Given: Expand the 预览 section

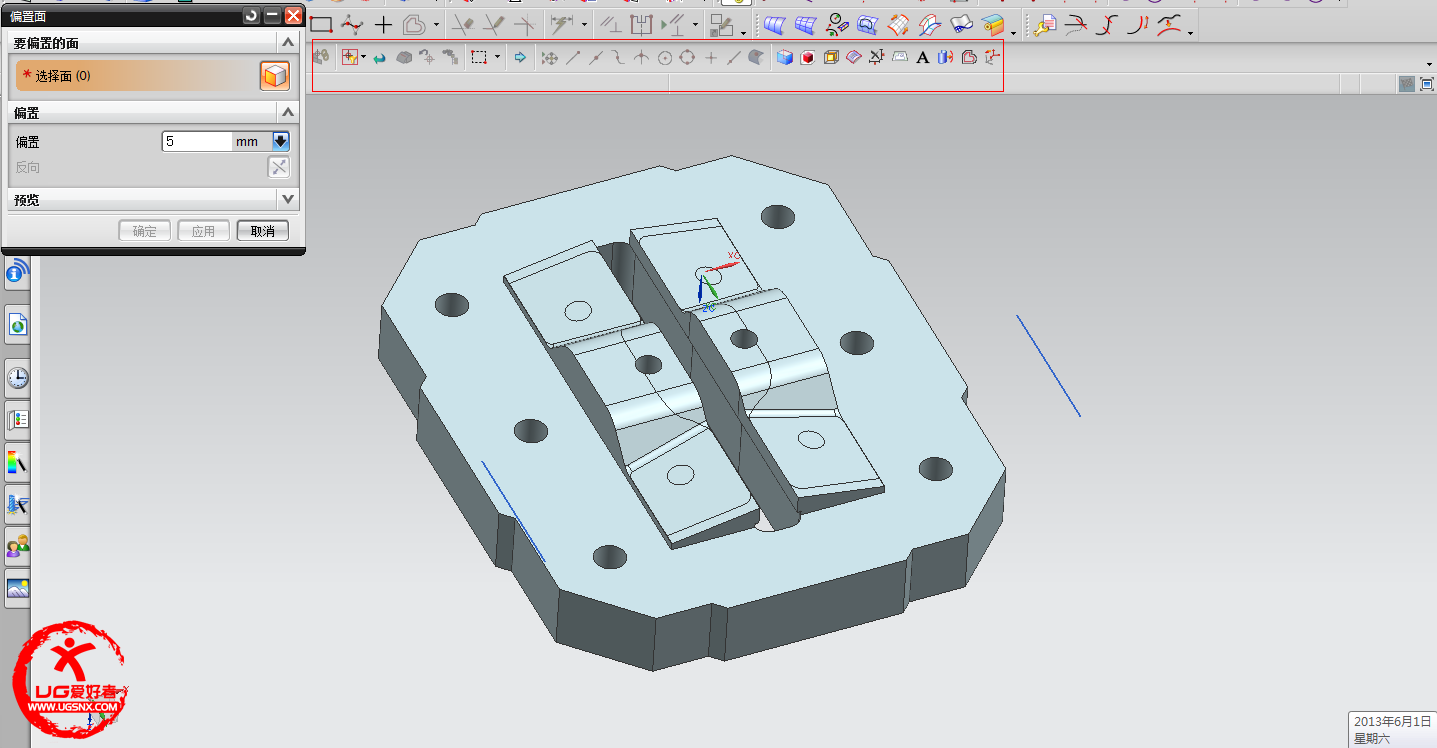Looking at the screenshot, I should tap(288, 200).
